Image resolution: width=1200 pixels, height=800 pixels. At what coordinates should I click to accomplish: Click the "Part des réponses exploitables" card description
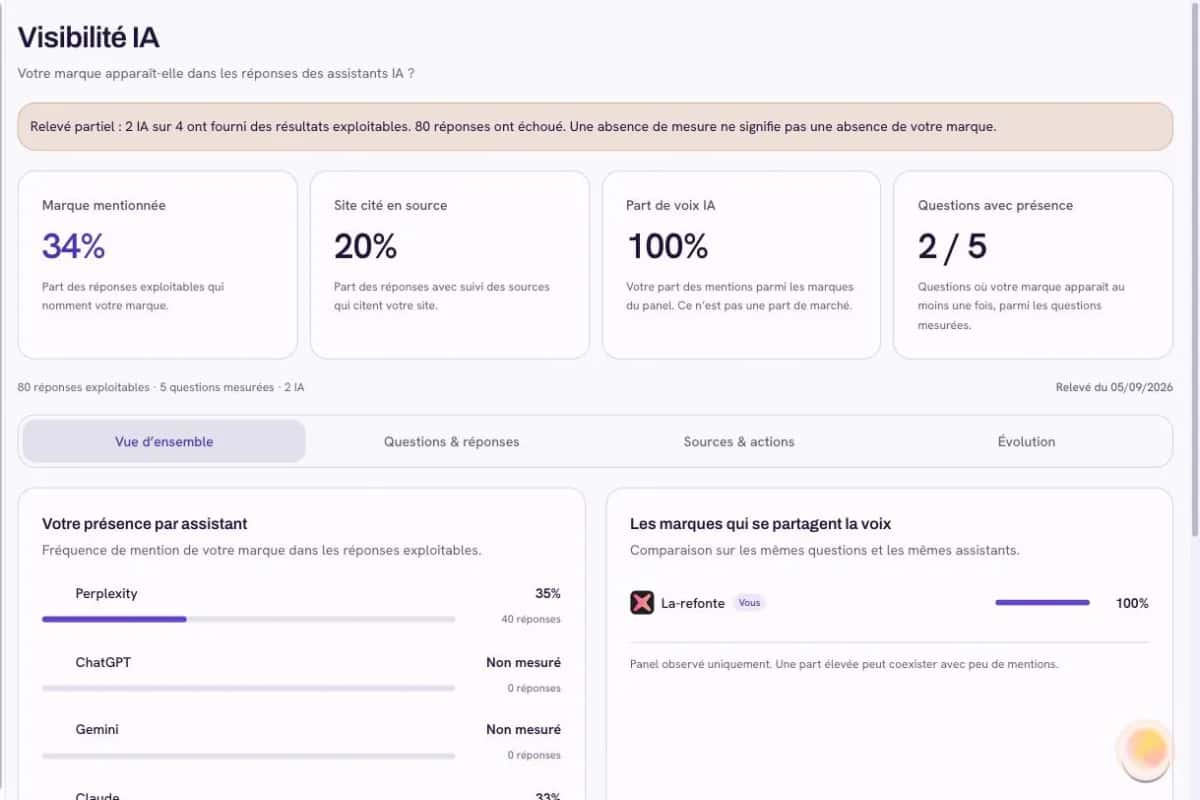[133, 296]
